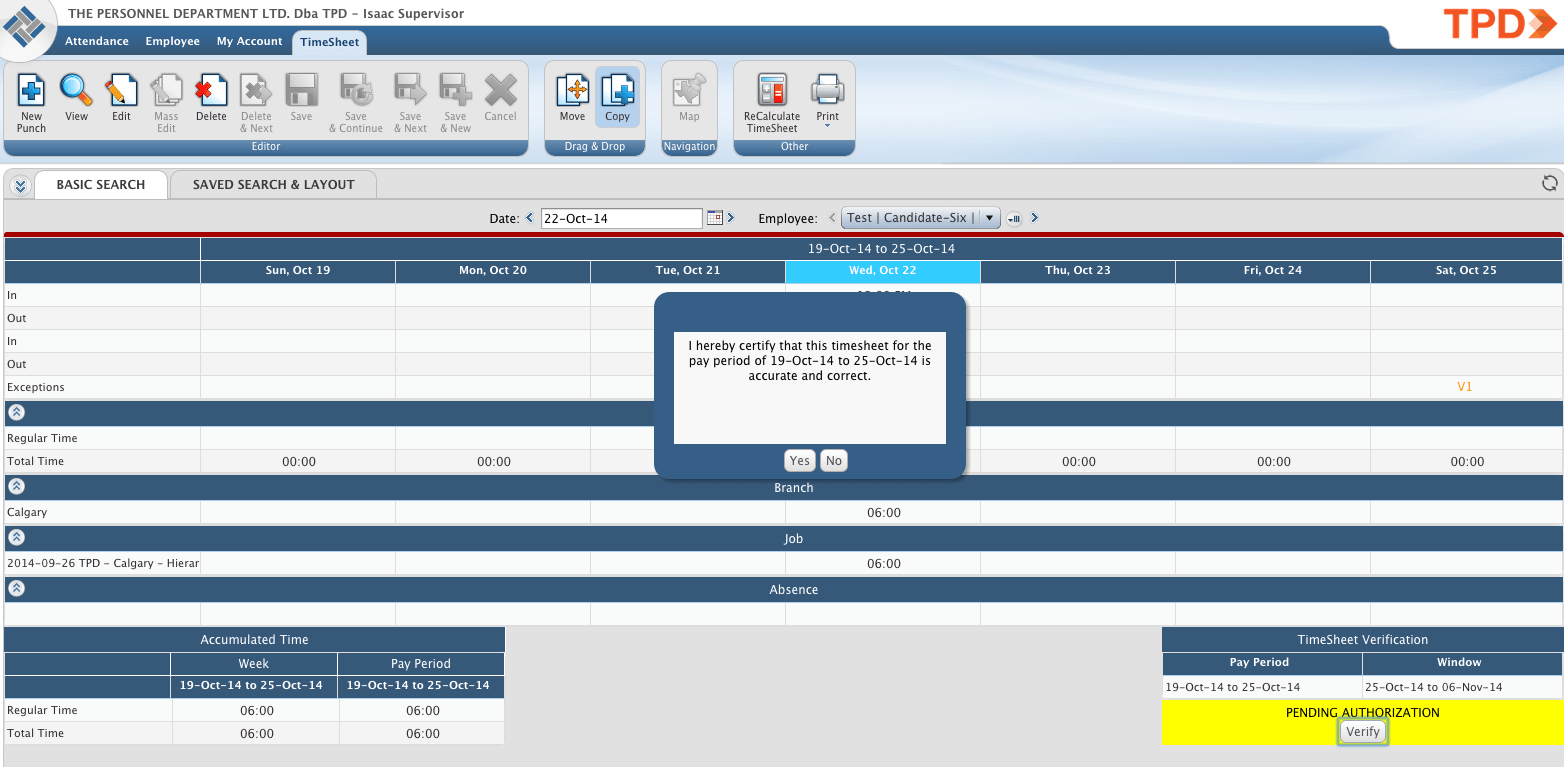The height and width of the screenshot is (767, 1564).
Task: Click the V1 exception on Saturday
Action: [1465, 387]
